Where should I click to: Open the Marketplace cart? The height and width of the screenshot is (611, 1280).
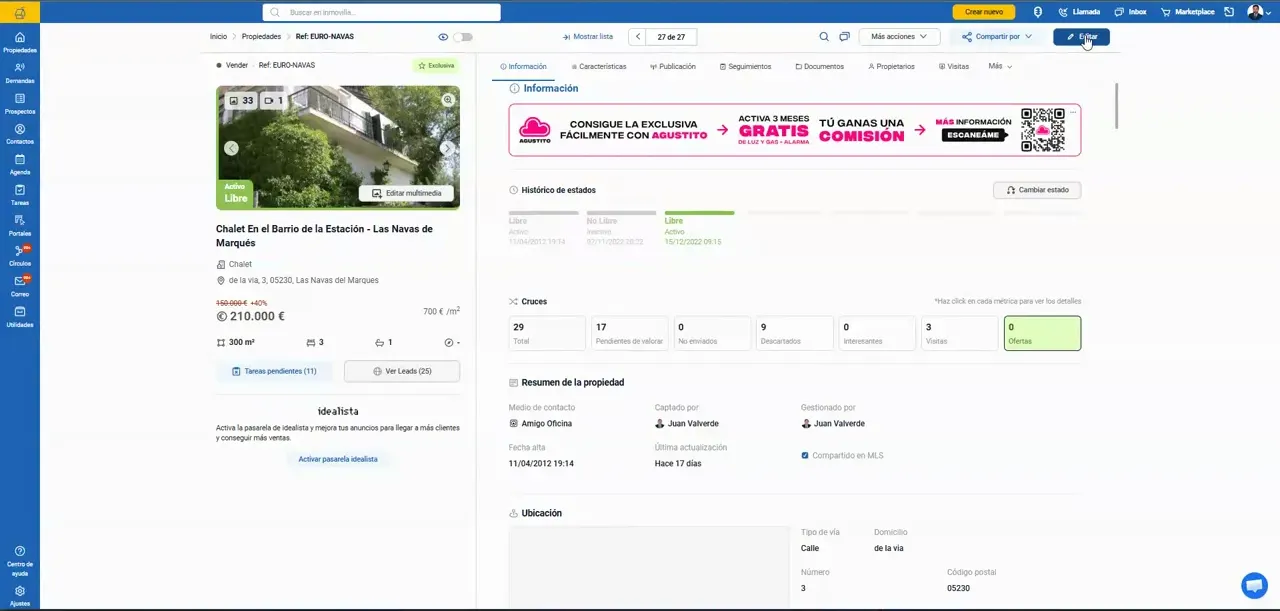click(1188, 12)
